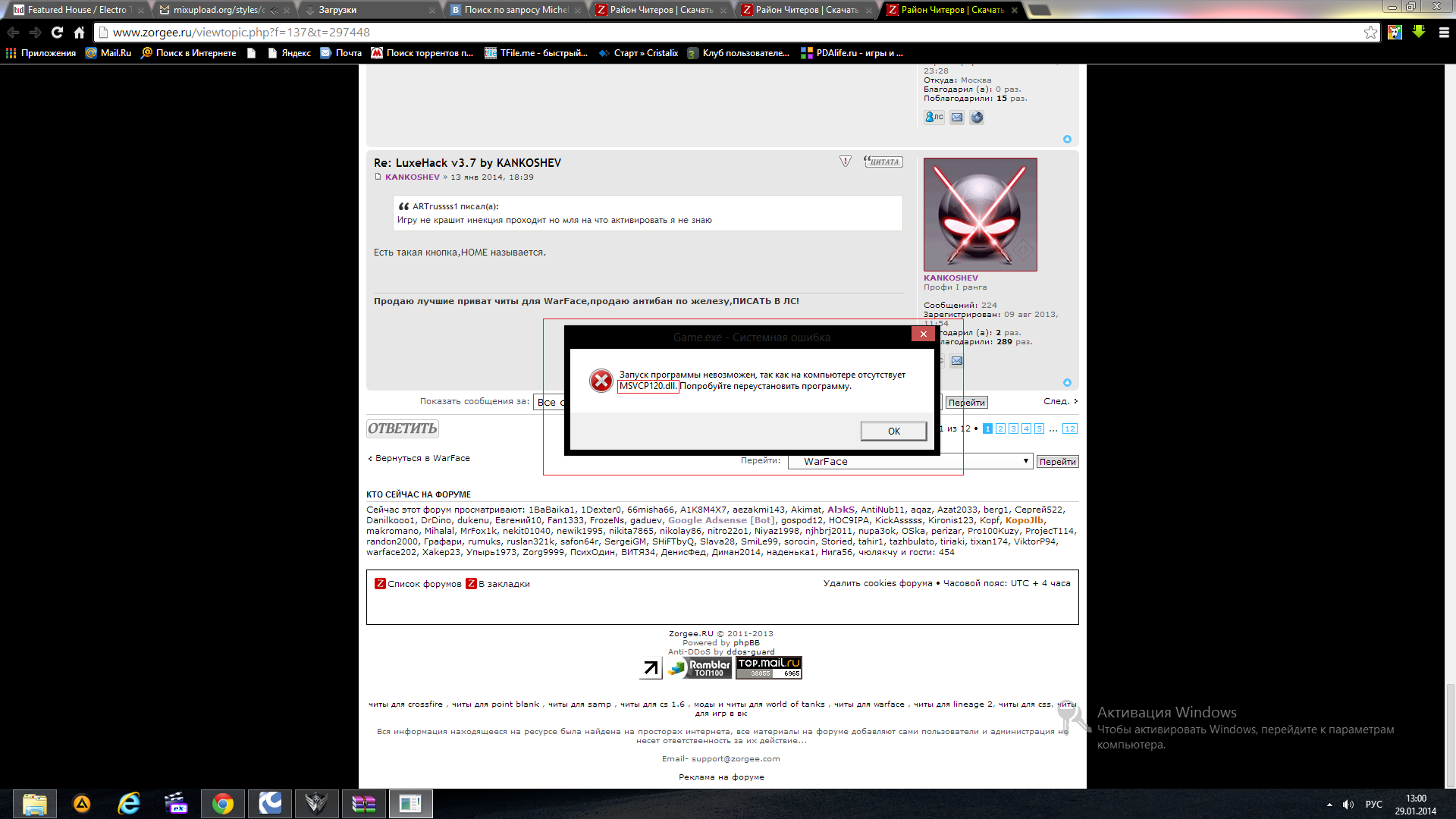
Task: Open WinRAR from the taskbar
Action: [363, 804]
